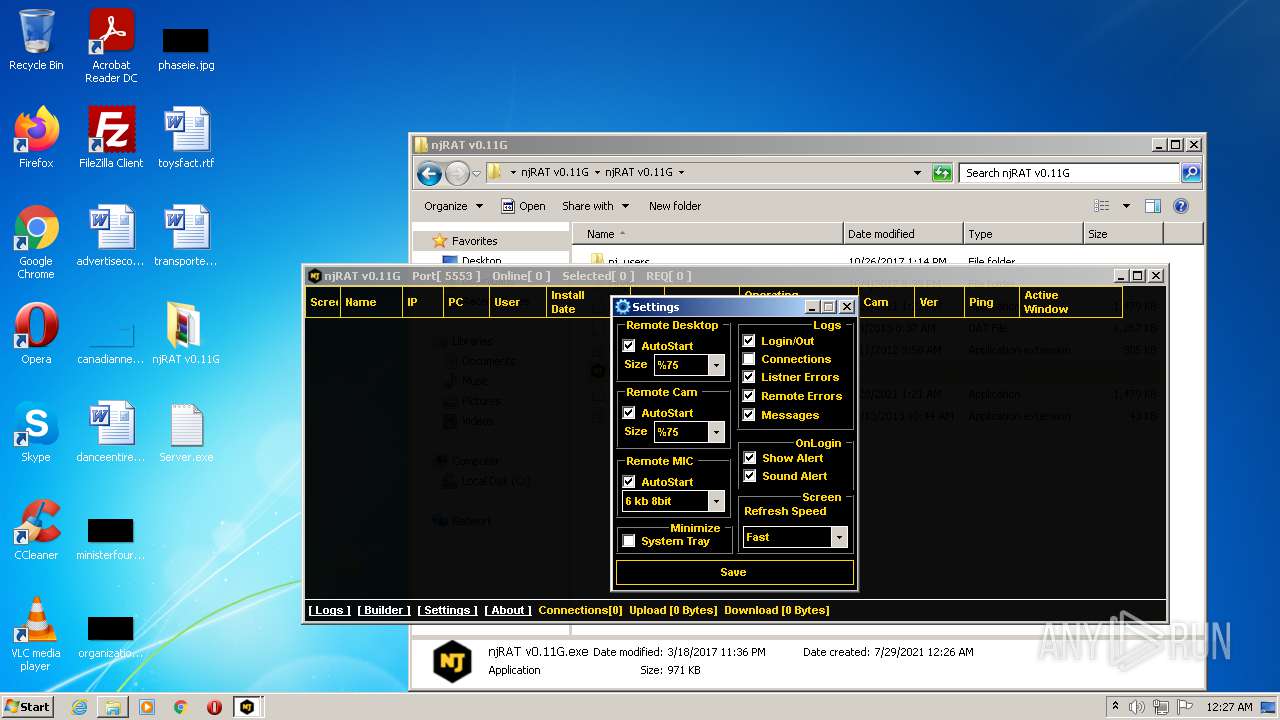Viewport: 1280px width, 720px height.
Task: Open Remote MIC quality dropdown
Action: click(x=716, y=501)
